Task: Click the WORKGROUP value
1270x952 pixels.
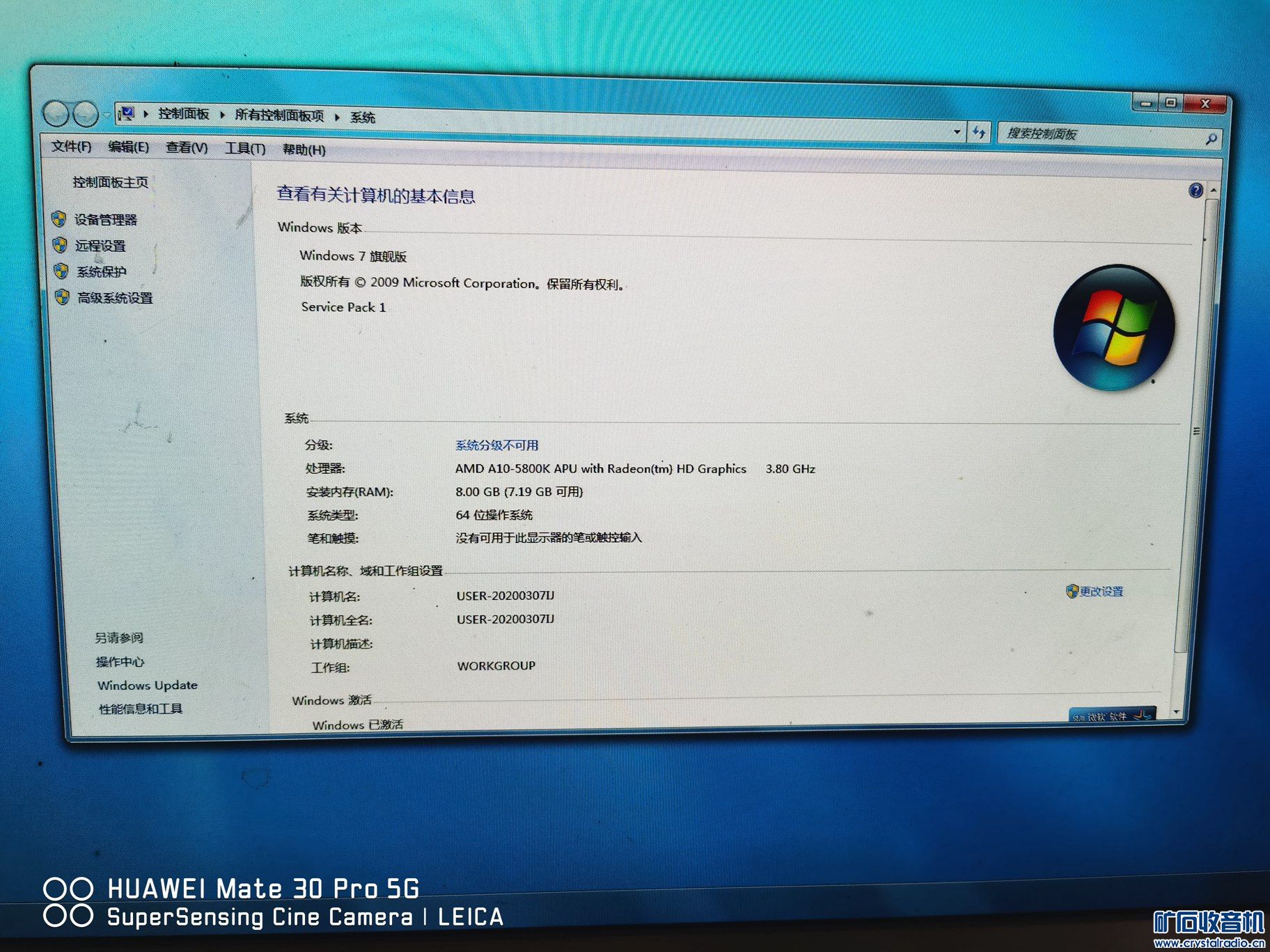Action: 496,666
